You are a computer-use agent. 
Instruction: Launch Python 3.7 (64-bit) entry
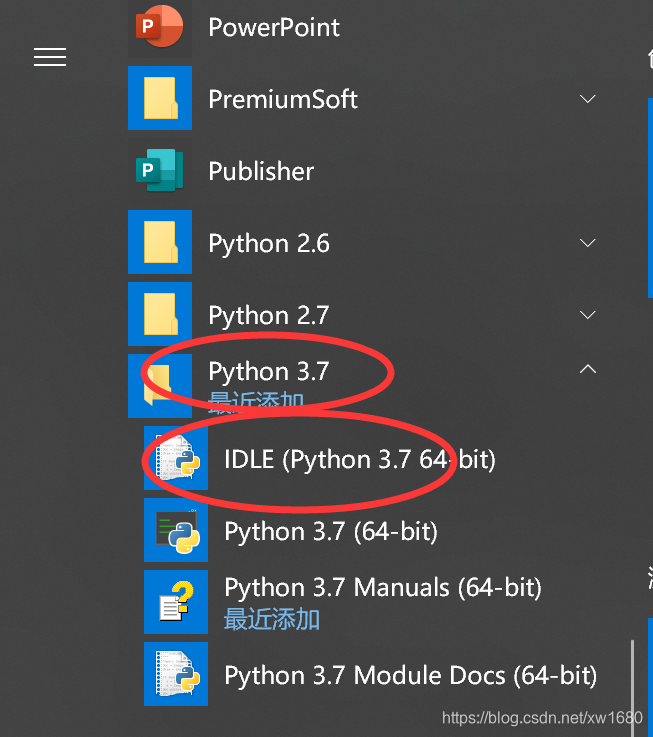[331, 532]
